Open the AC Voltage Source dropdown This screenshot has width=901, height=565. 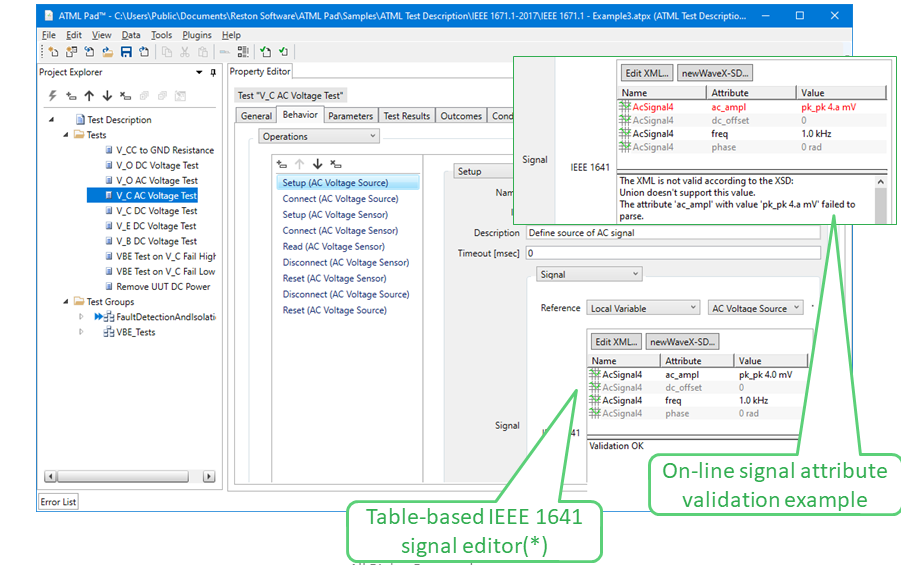(x=755, y=308)
